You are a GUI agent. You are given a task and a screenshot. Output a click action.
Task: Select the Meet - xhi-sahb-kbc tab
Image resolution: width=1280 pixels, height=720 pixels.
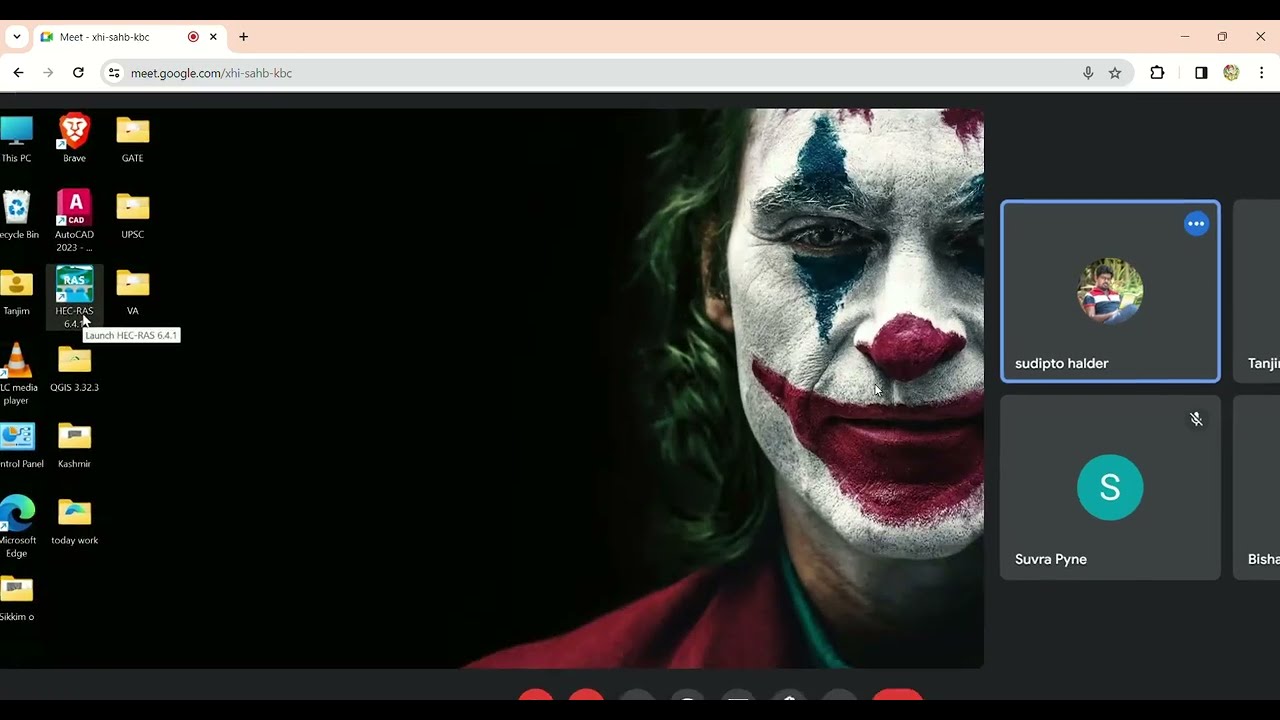(x=130, y=37)
